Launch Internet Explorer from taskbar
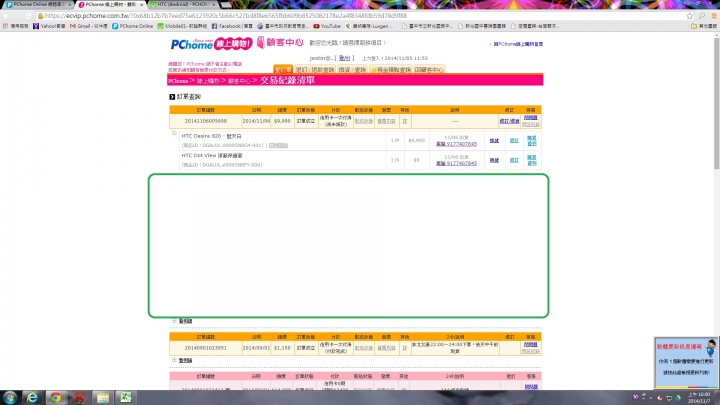Viewport: 720px width, 405px height. [32, 397]
